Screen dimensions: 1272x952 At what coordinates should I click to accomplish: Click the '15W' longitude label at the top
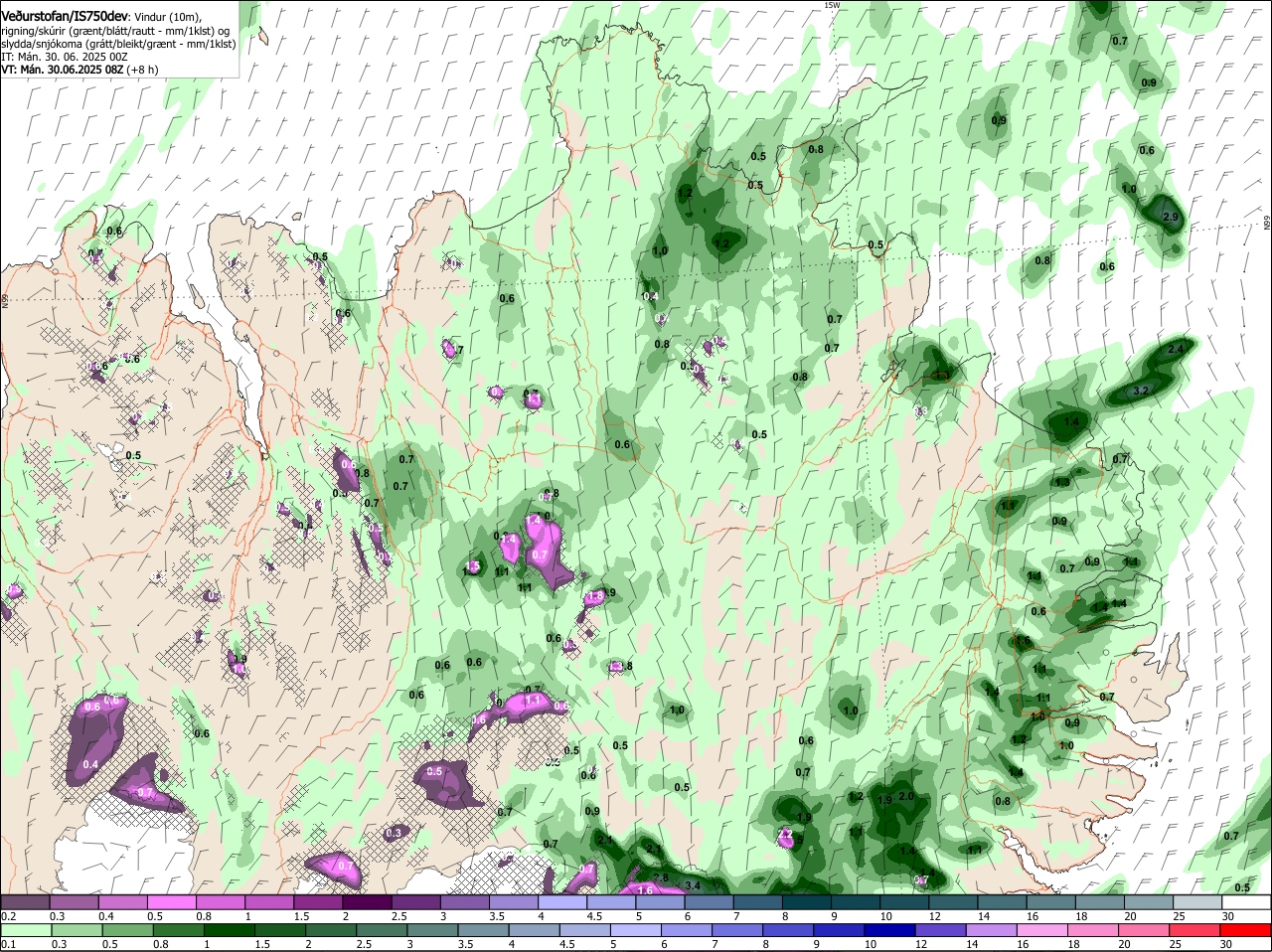click(832, 6)
